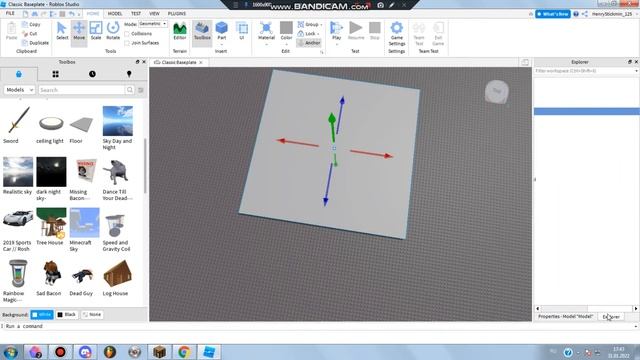The height and width of the screenshot is (360, 640).
Task: Duplicate the selected object
Action: [35, 43]
